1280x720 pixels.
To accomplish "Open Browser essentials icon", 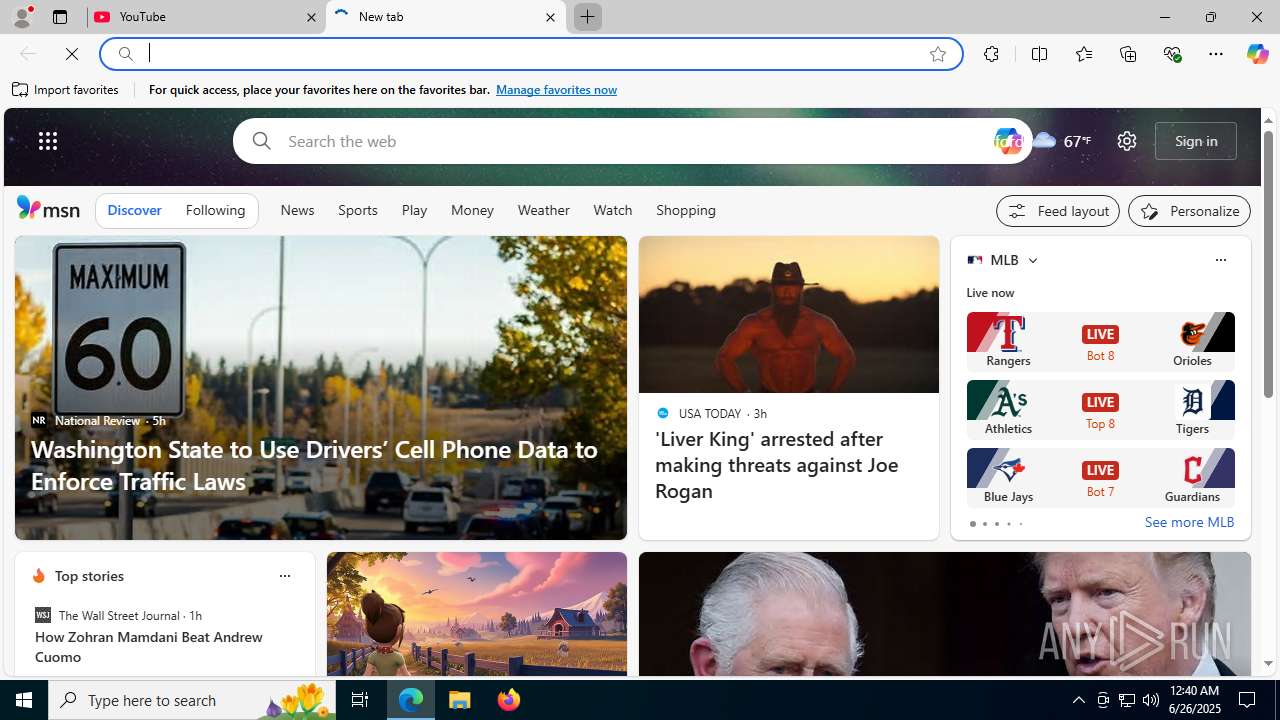I will pyautogui.click(x=1172, y=54).
